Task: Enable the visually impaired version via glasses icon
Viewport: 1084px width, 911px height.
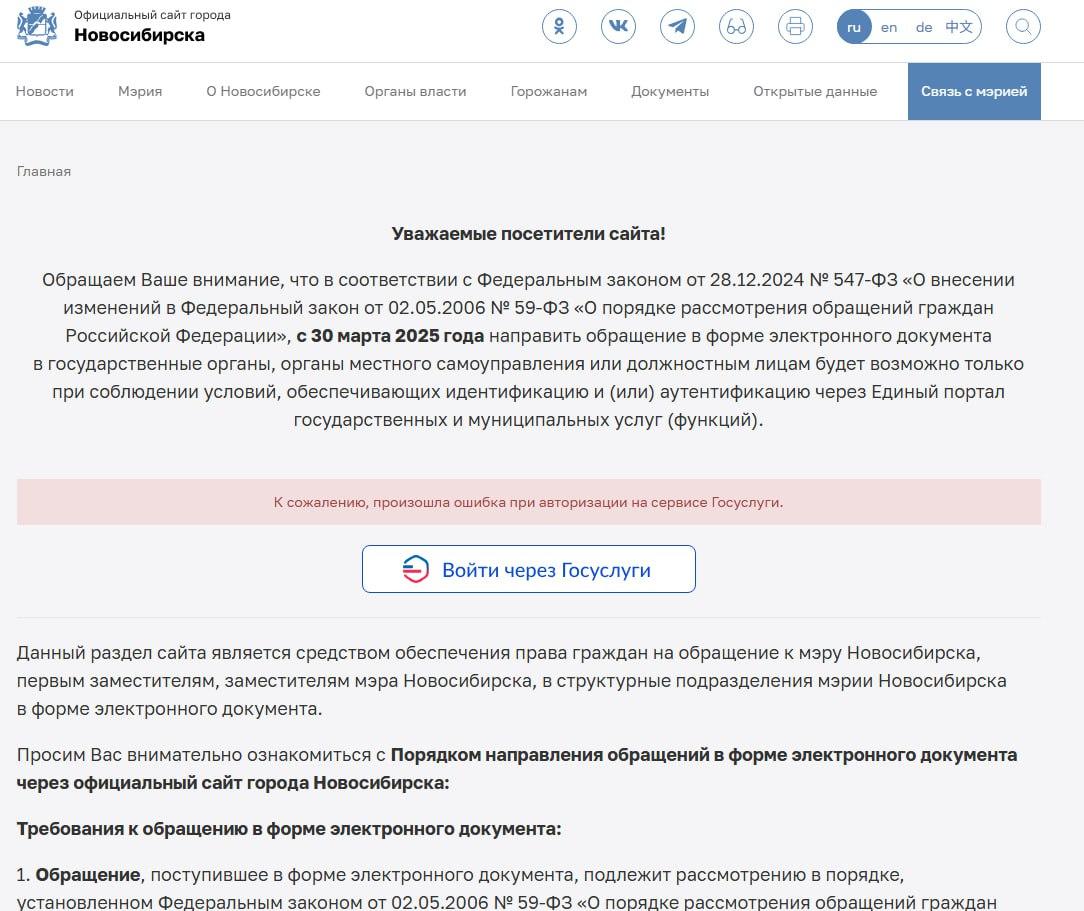Action: pos(736,26)
